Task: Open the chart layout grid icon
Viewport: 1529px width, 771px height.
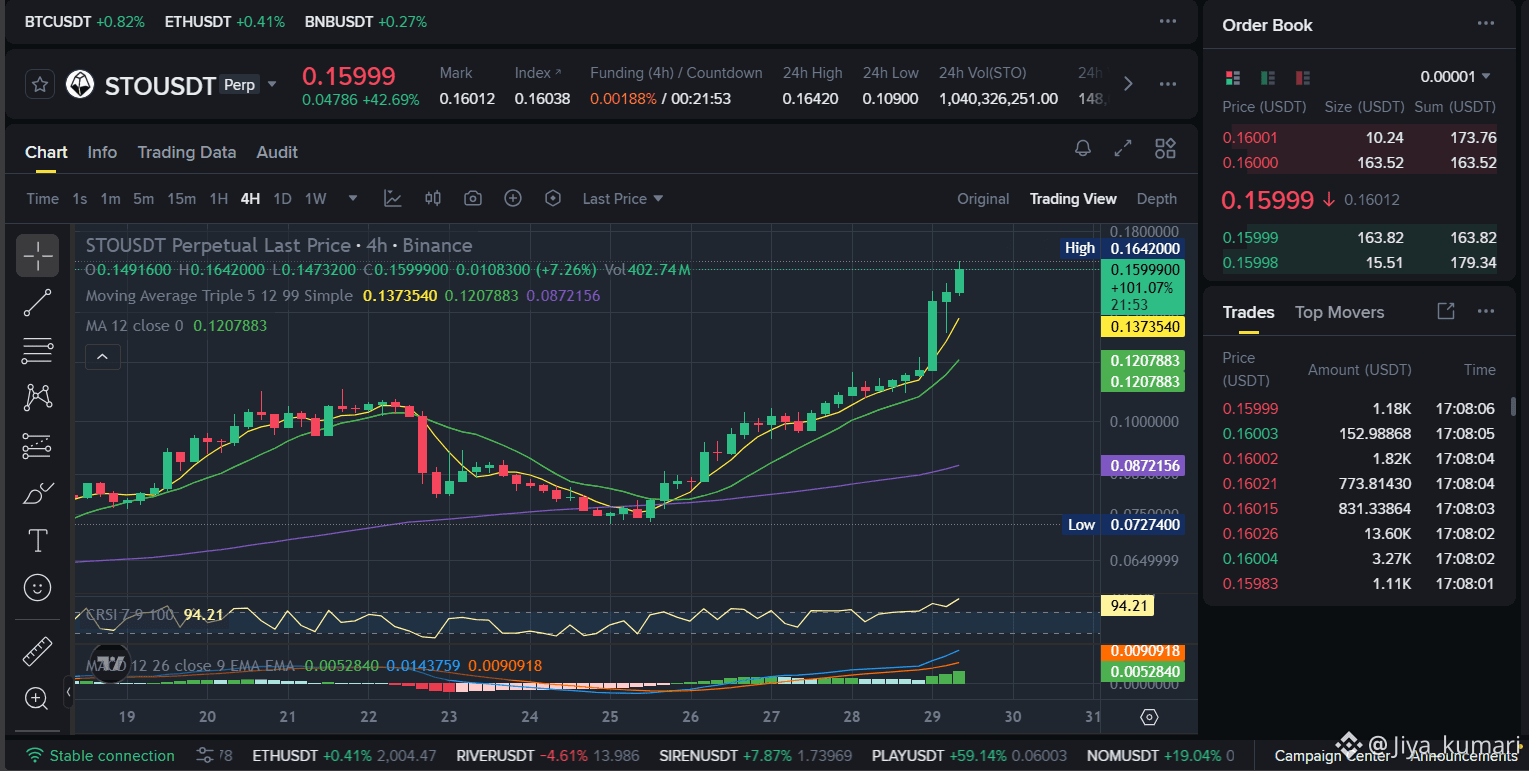Action: 1165,149
